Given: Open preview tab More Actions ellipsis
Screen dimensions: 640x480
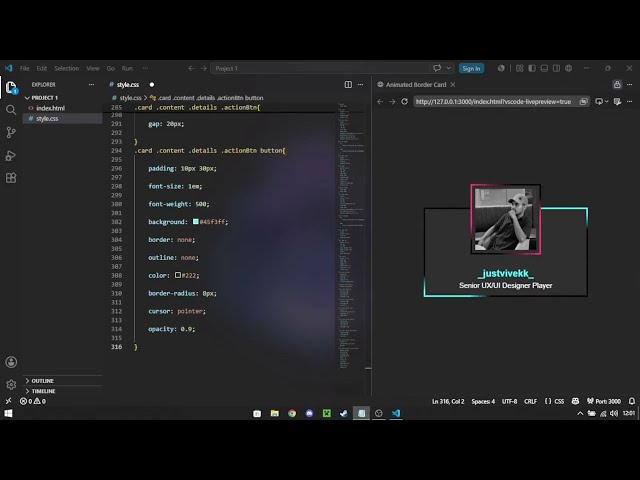Looking at the screenshot, I should (629, 84).
